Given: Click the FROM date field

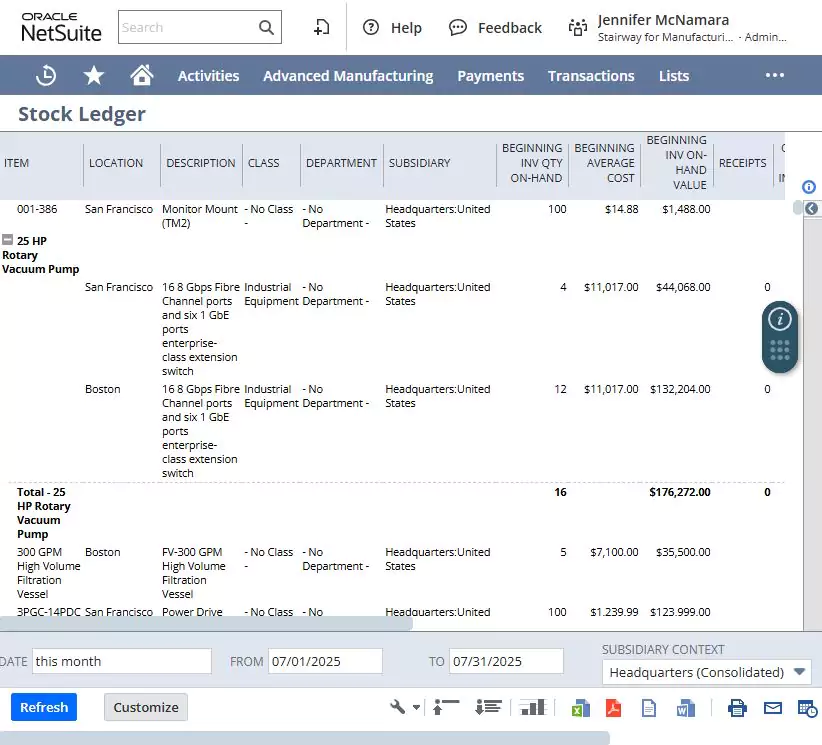Looking at the screenshot, I should coord(325,662).
